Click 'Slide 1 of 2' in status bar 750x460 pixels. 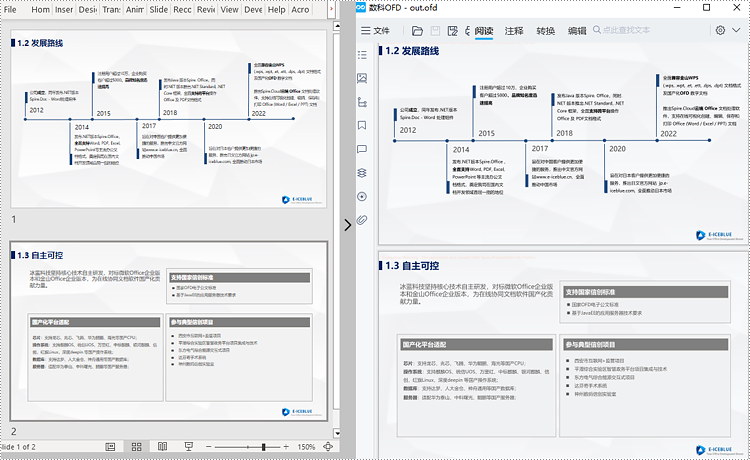coord(18,447)
